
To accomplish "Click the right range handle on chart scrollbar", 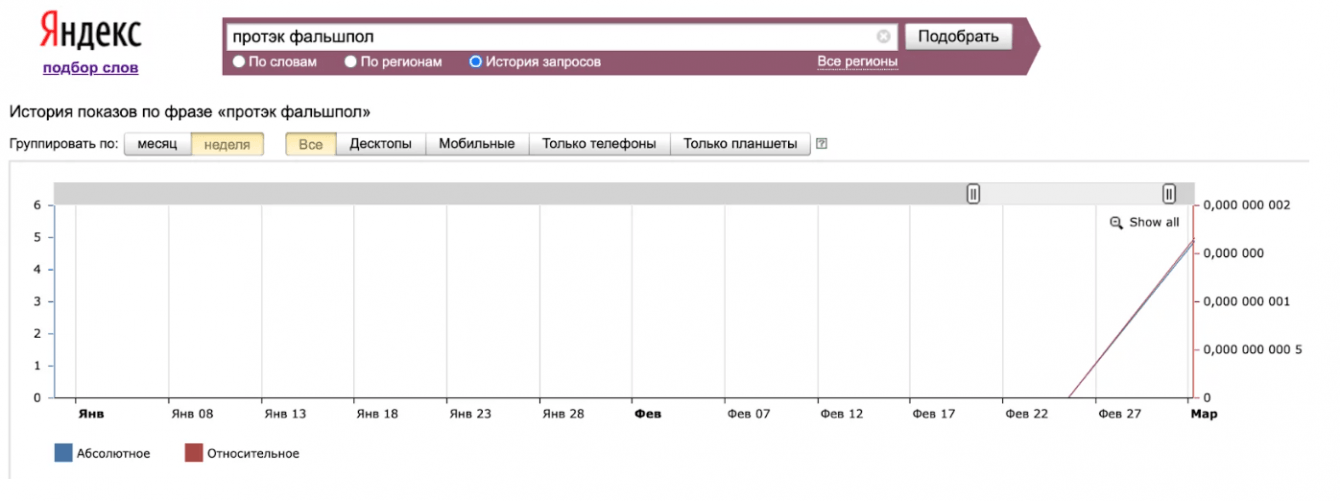I will tap(1169, 194).
